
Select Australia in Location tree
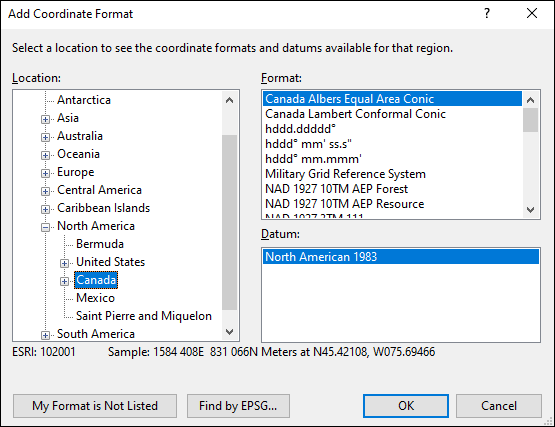pos(80,136)
